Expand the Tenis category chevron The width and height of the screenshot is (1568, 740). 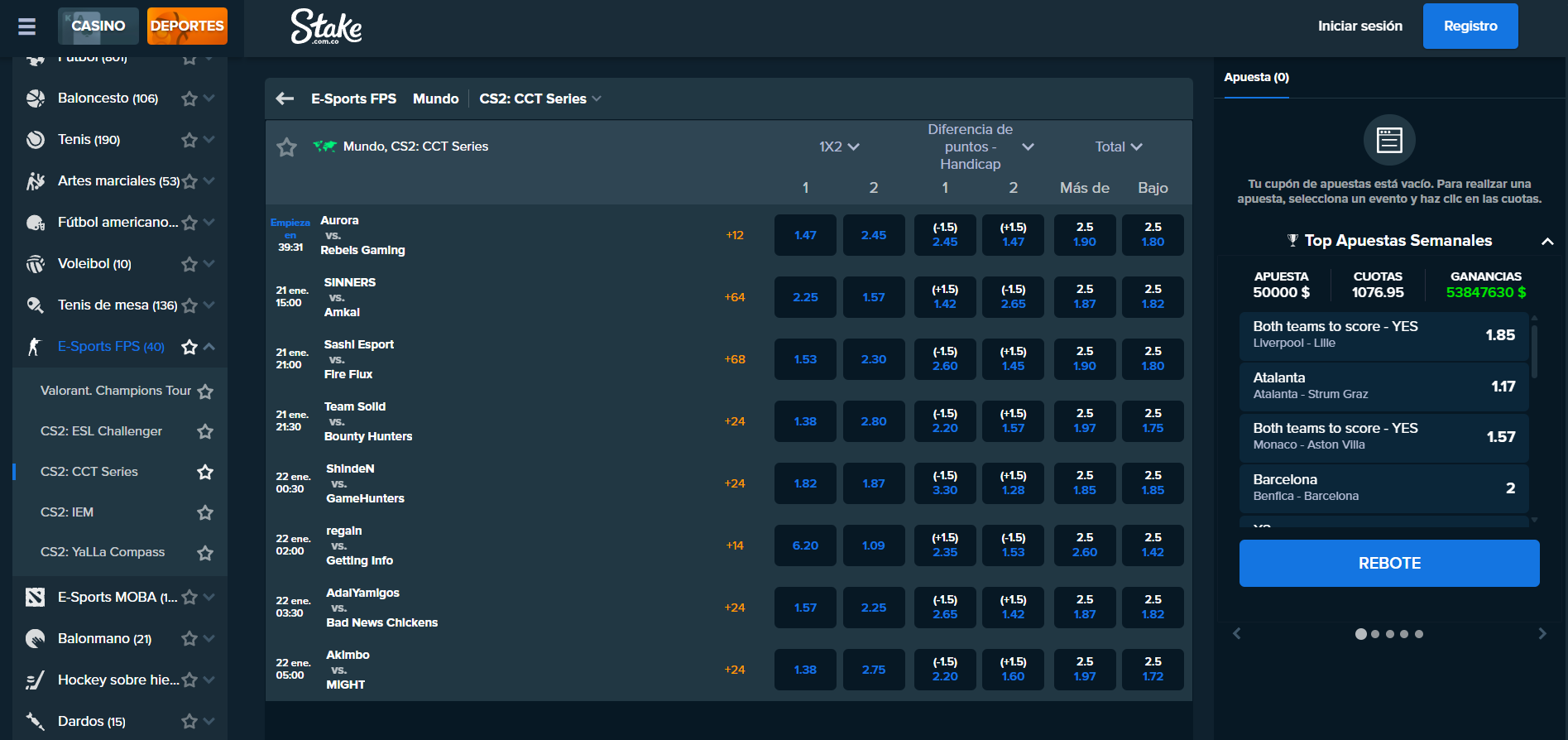point(209,140)
